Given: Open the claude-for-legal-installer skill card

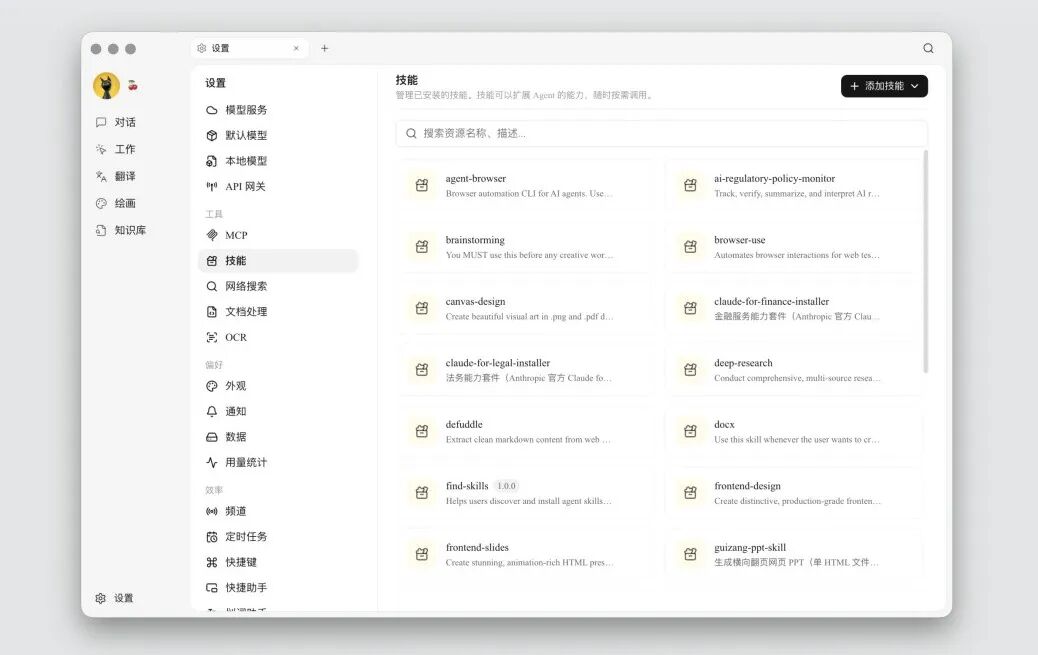Looking at the screenshot, I should [524, 370].
